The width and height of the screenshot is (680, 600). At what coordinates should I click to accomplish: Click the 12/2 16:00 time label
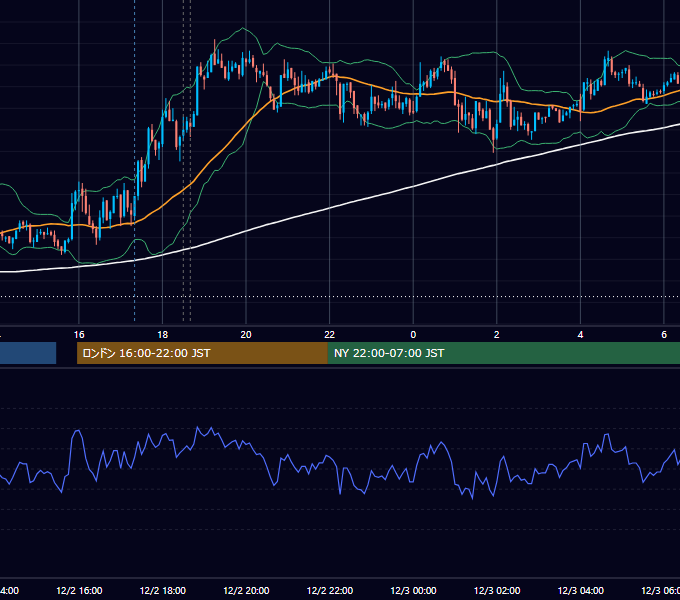79,590
